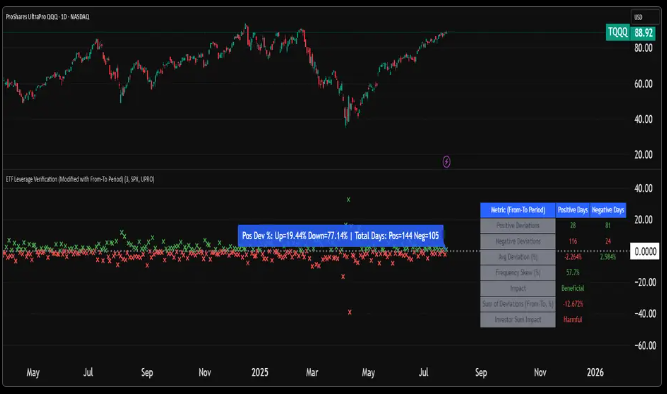Click the Sum of Deviations row label

tap(518, 304)
